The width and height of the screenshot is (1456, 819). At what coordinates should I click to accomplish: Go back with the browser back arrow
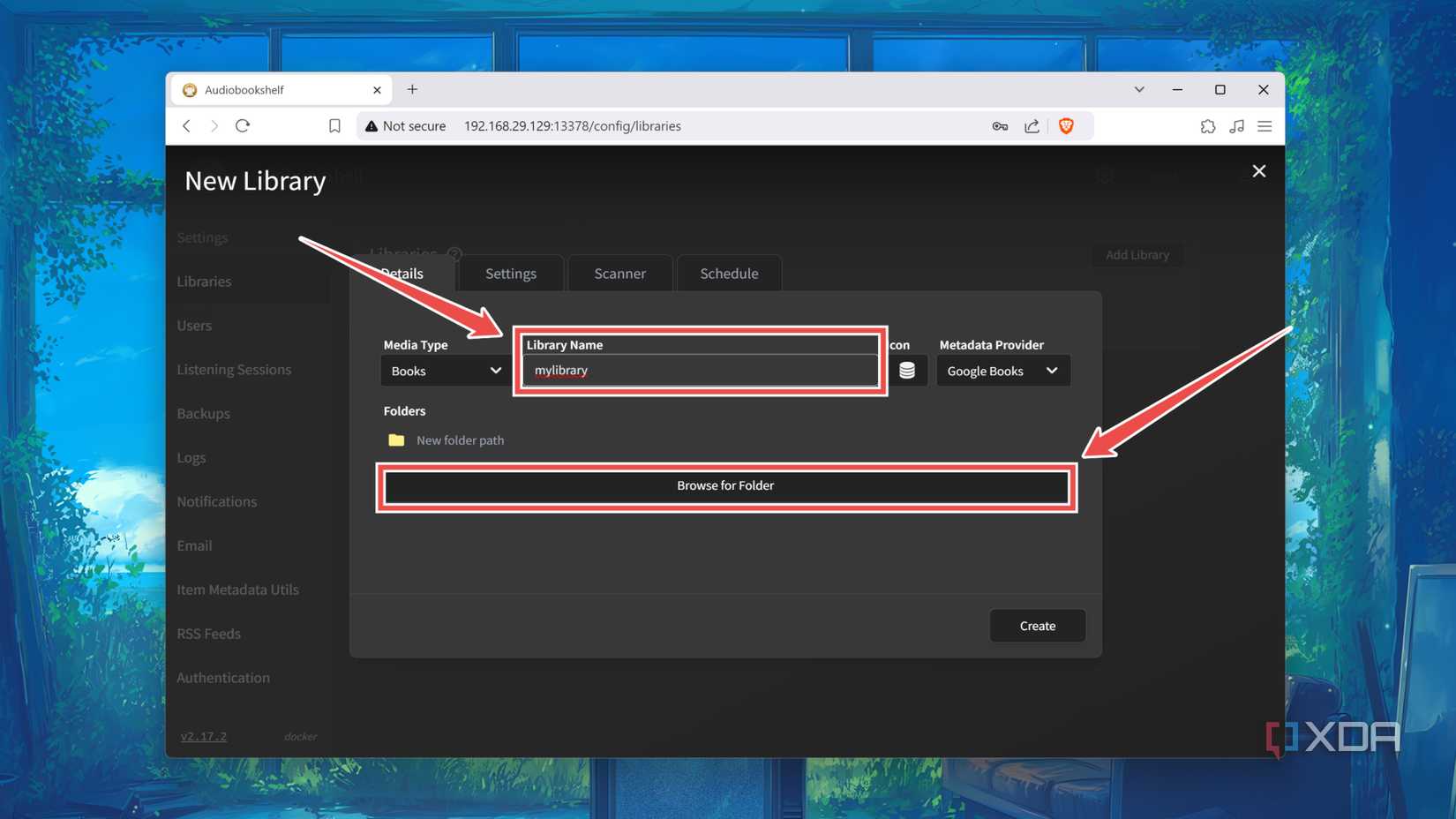(x=186, y=126)
